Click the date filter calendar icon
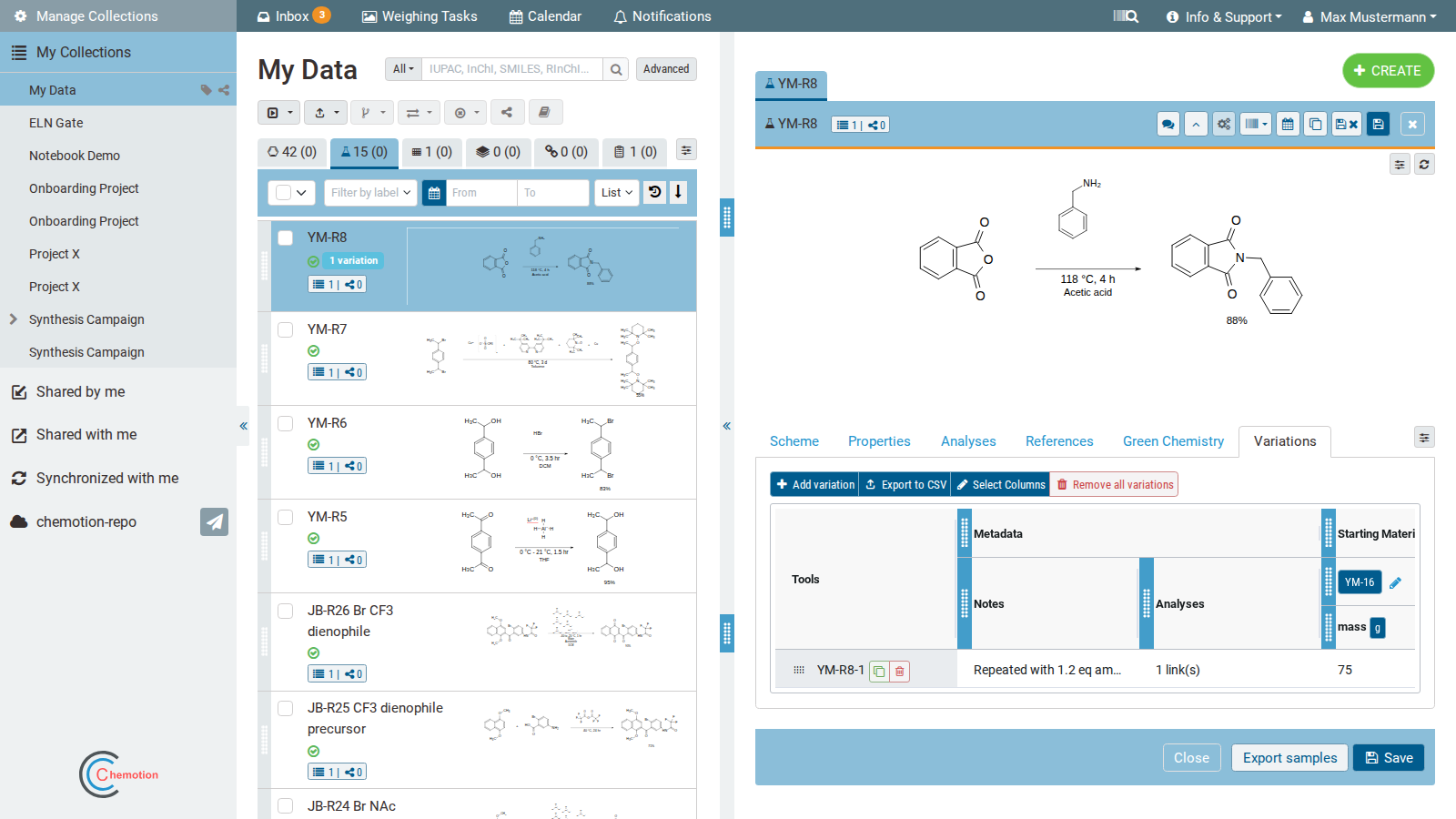 (434, 193)
